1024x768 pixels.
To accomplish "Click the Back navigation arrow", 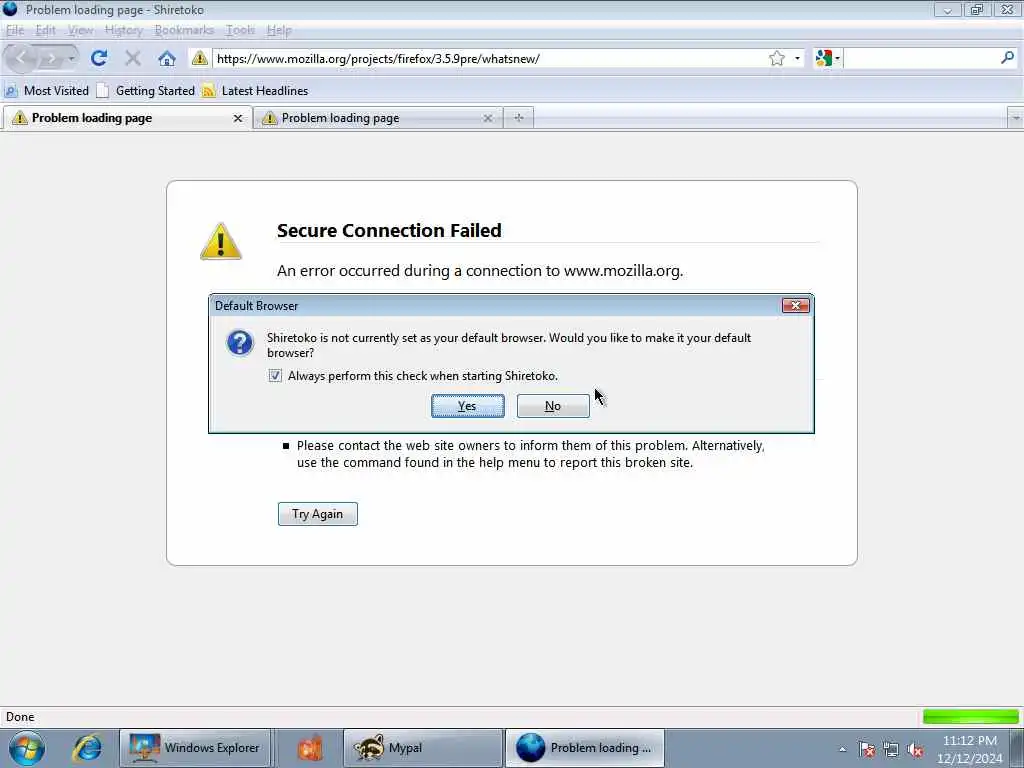I will [21, 59].
